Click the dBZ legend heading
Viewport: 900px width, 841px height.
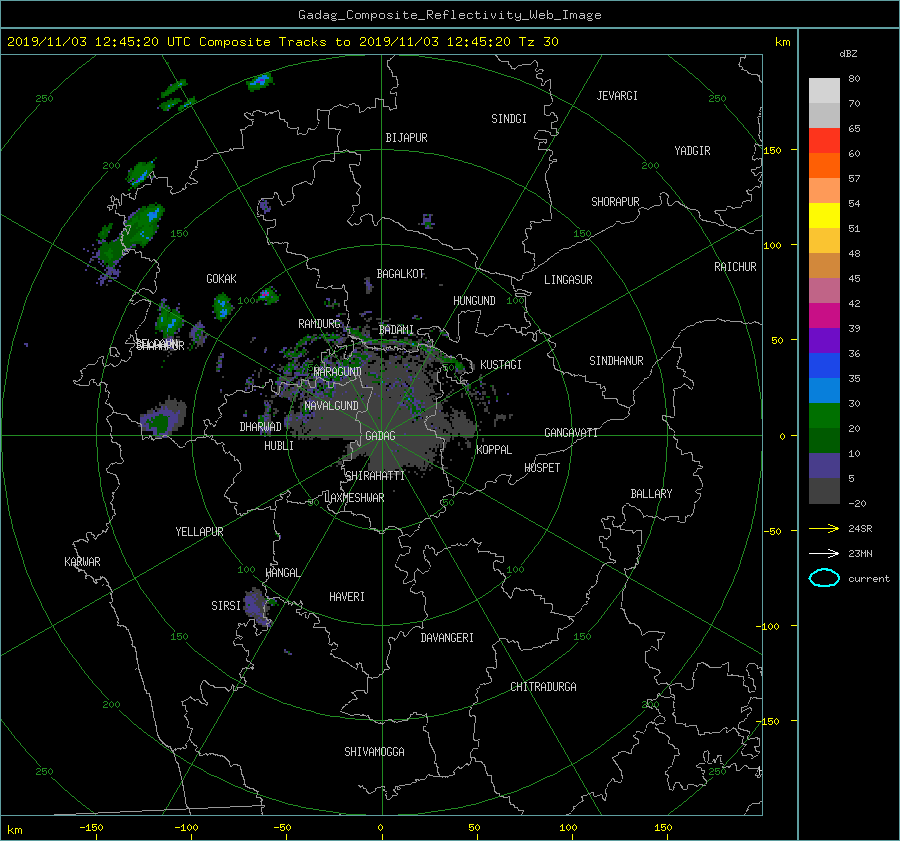coord(848,54)
